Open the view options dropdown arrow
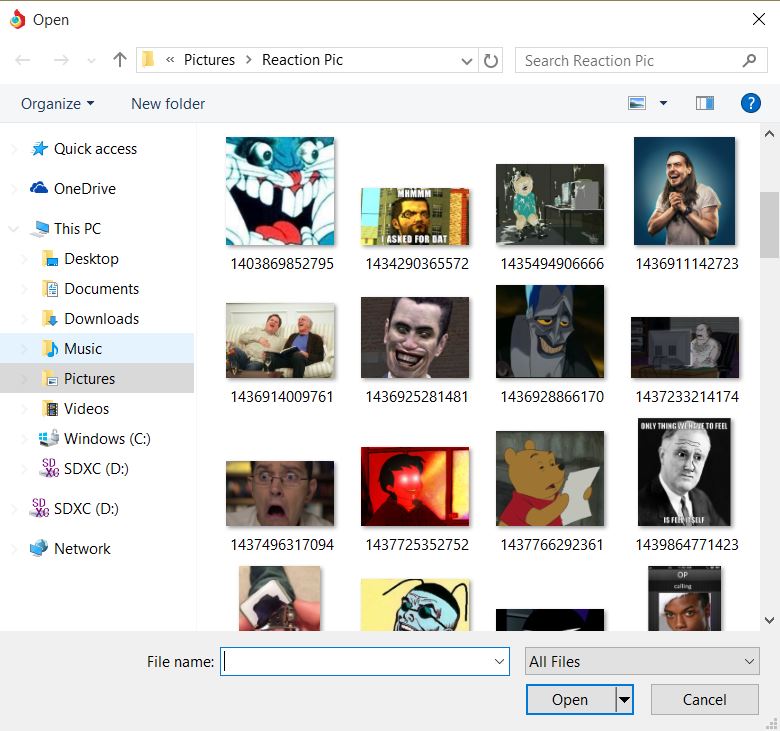Image resolution: width=780 pixels, height=731 pixels. (x=663, y=103)
